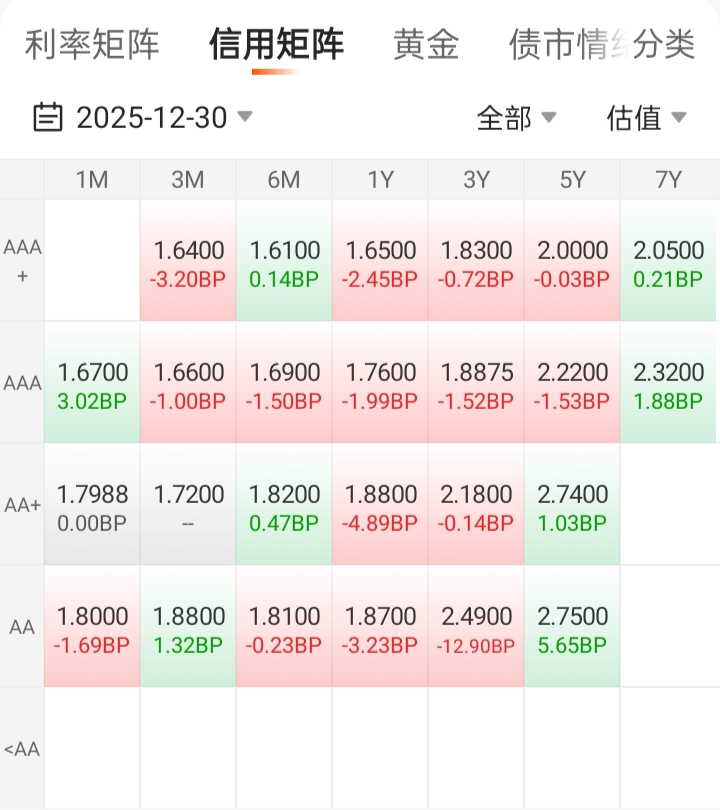720x810 pixels.
Task: Click the 1M column header
Action: (x=92, y=180)
